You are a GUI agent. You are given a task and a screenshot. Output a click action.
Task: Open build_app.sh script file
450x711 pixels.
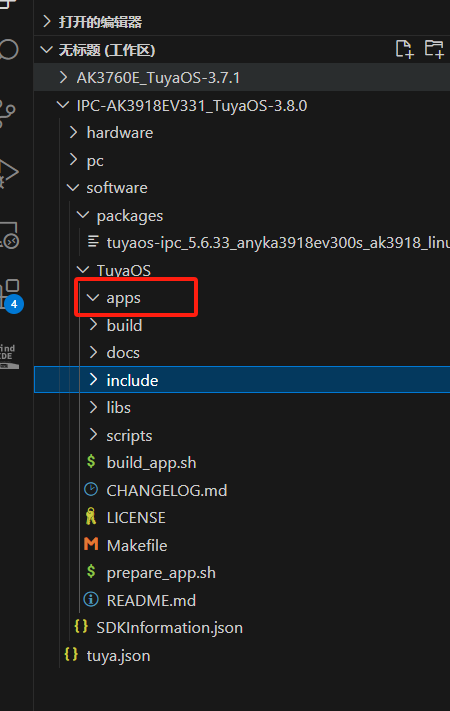click(x=242, y=463)
